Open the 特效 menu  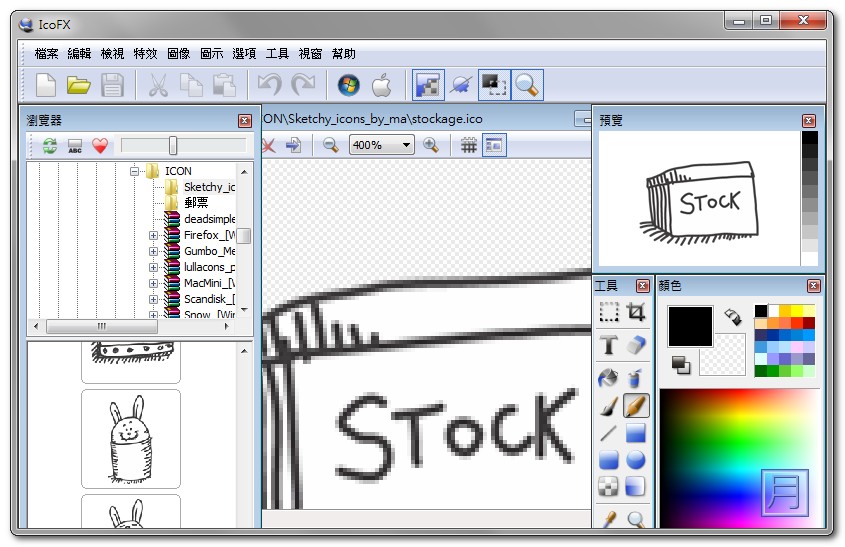(145, 53)
